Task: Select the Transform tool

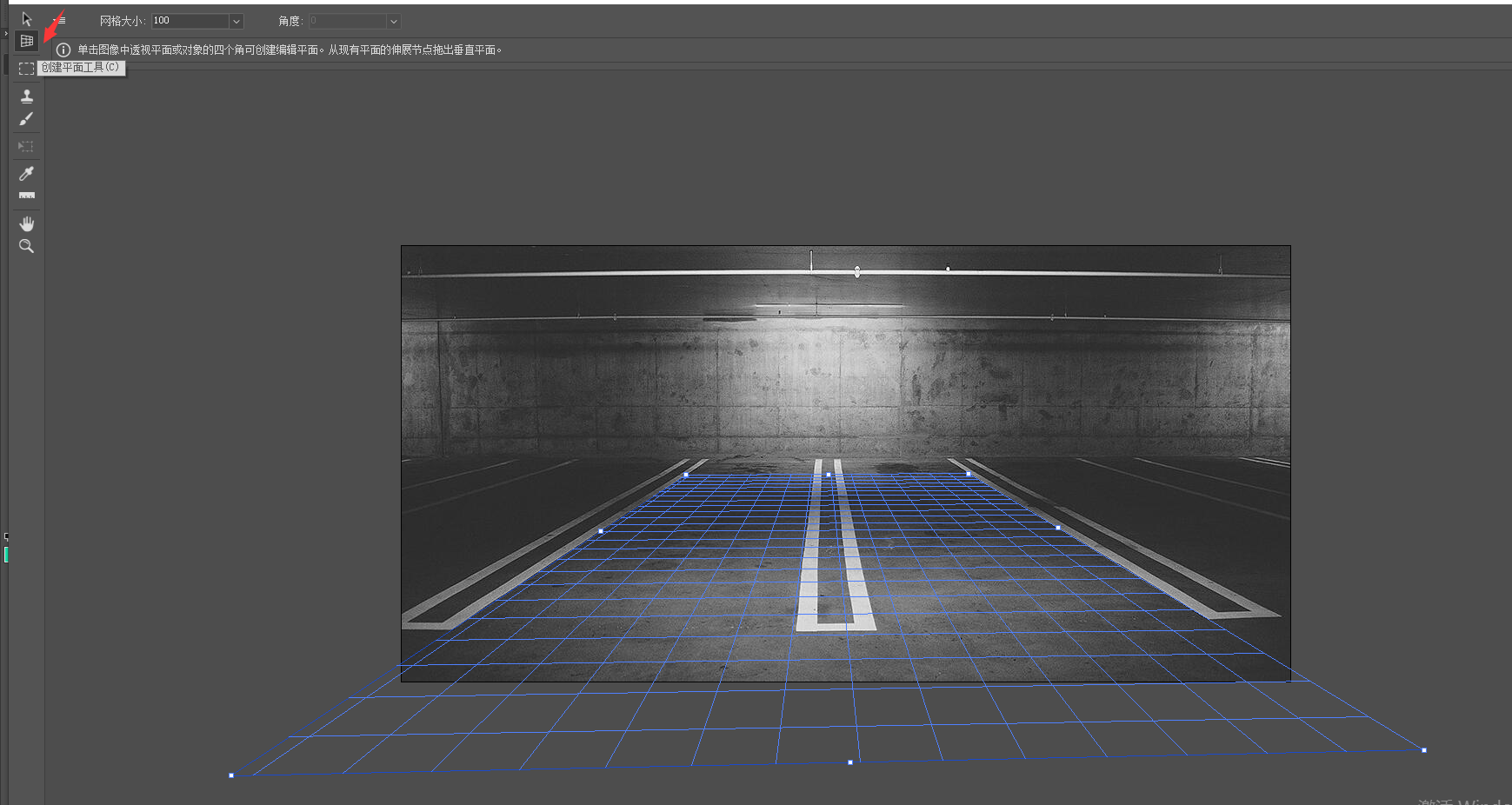Action: point(26,146)
